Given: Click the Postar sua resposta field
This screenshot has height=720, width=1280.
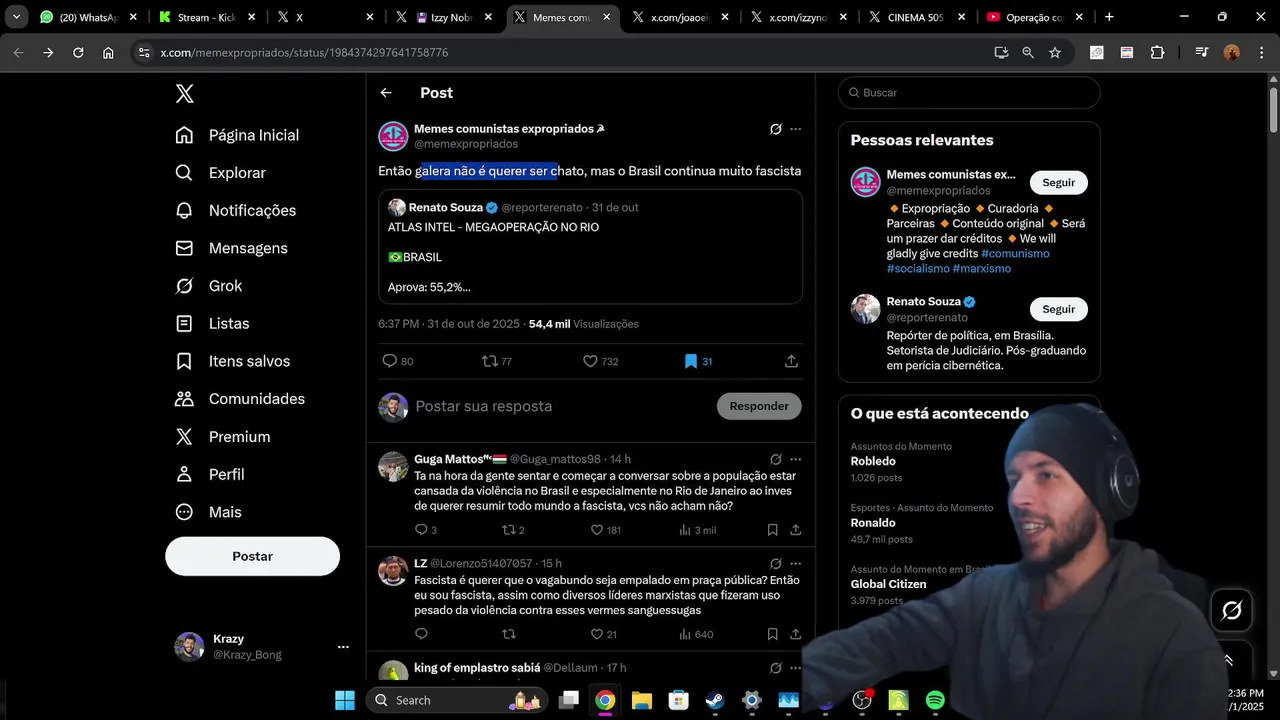Looking at the screenshot, I should click(484, 406).
